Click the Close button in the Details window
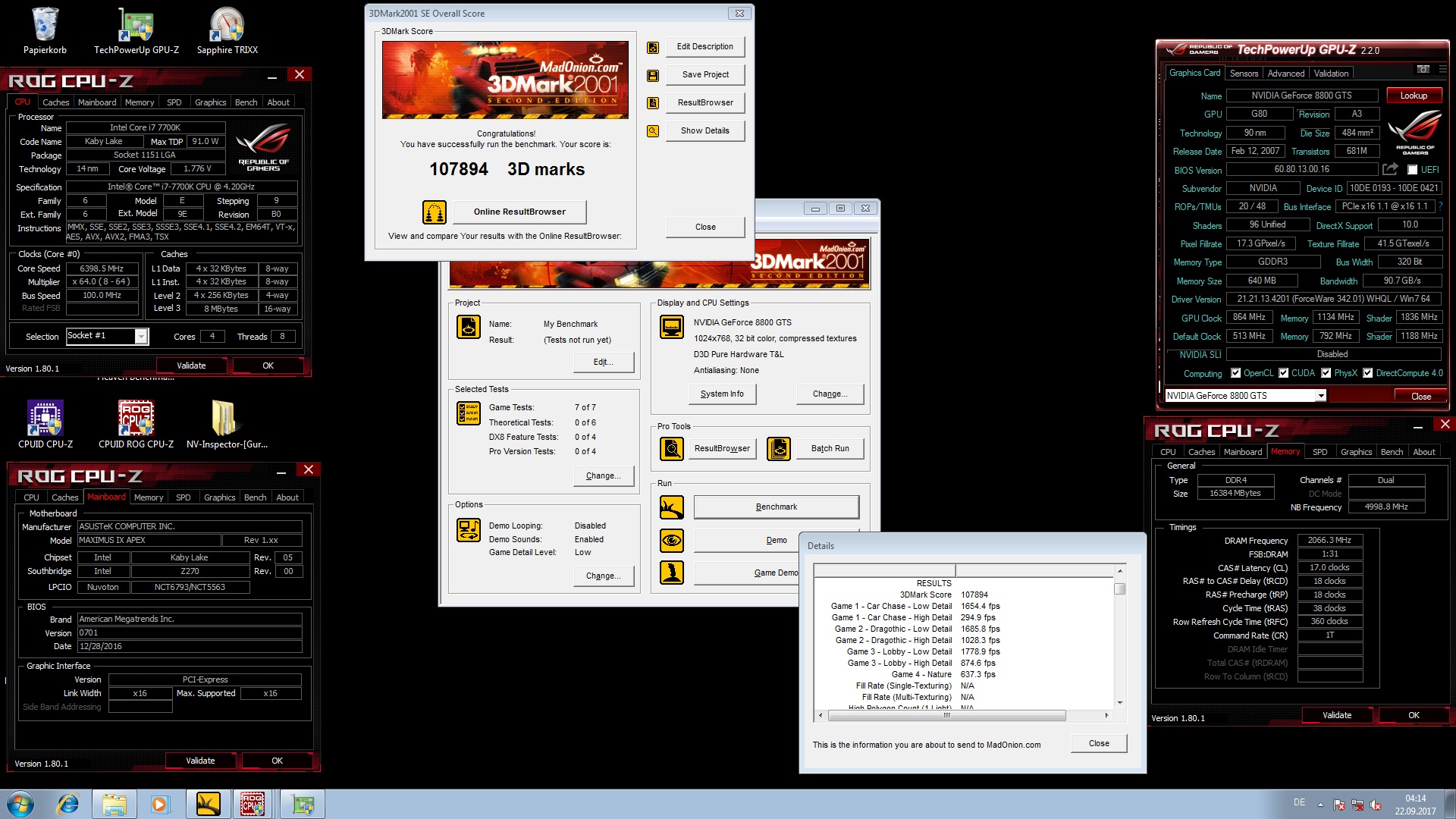This screenshot has height=819, width=1456. point(1099,743)
